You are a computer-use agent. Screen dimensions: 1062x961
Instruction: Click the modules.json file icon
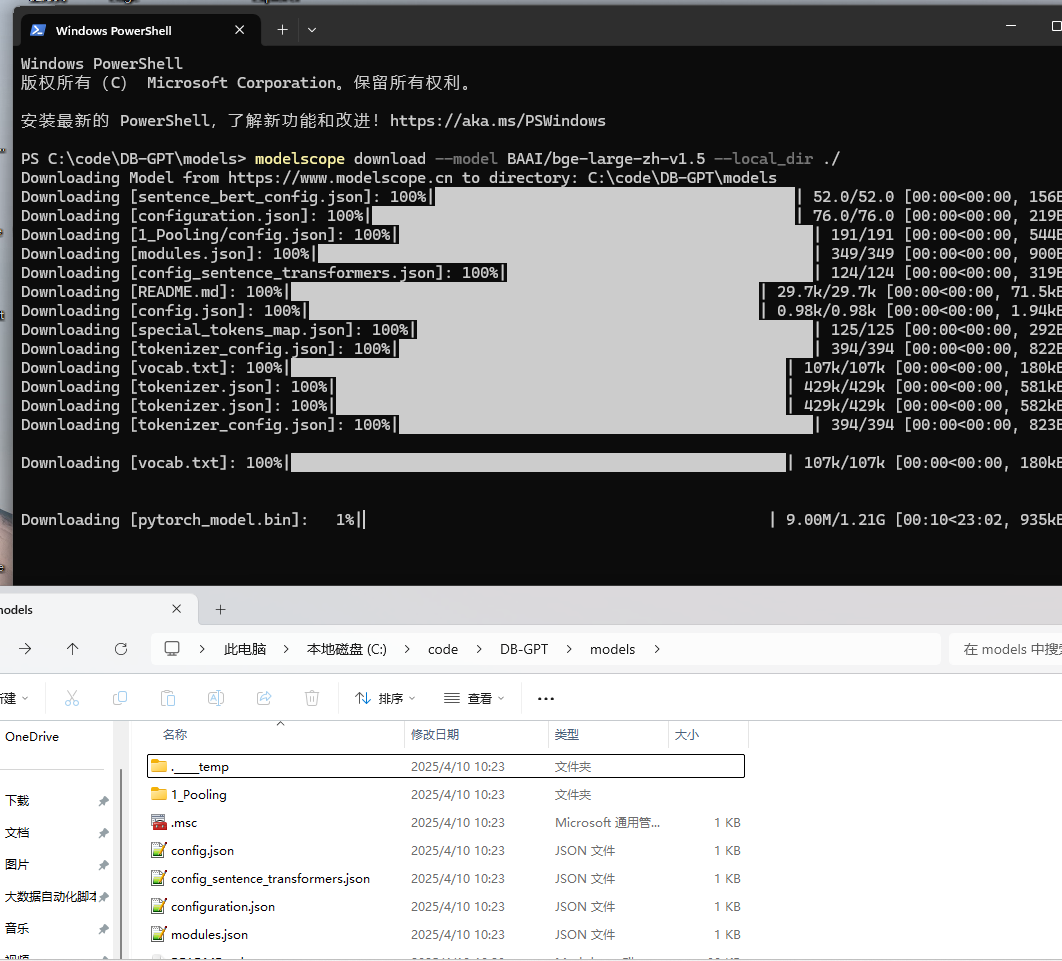[x=158, y=934]
